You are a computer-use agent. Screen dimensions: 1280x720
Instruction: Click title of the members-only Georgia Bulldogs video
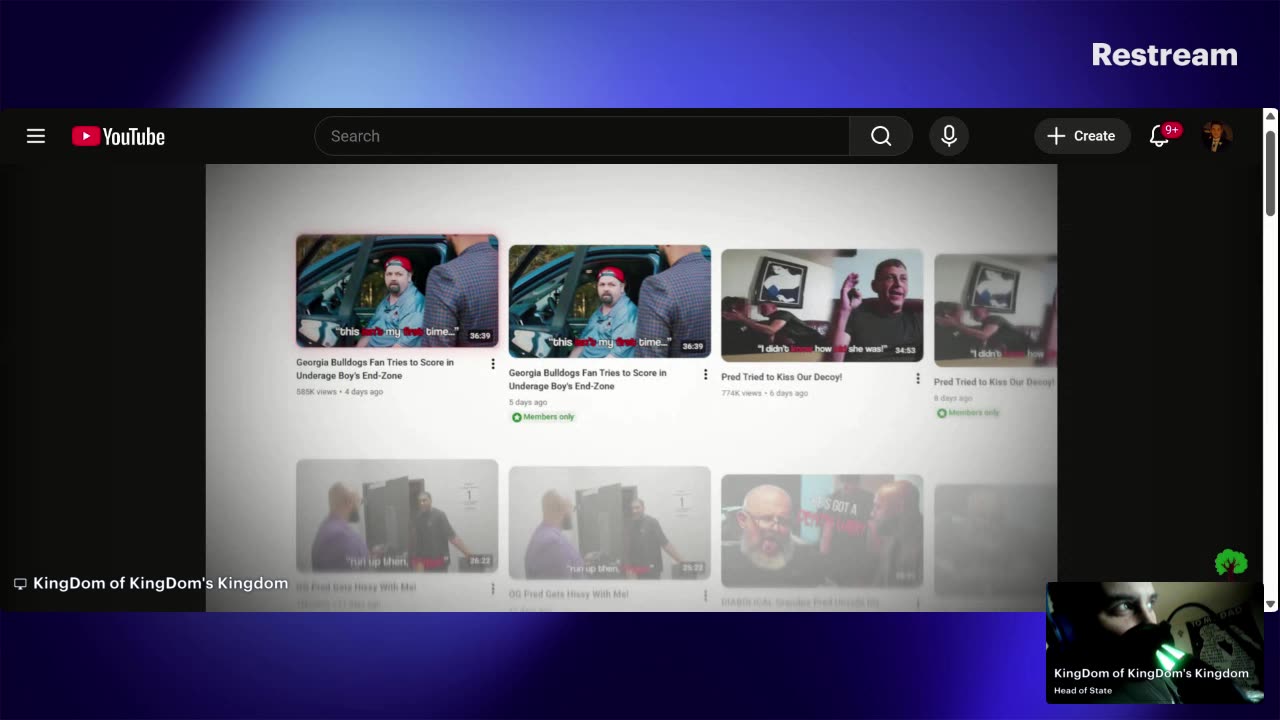click(x=588, y=379)
